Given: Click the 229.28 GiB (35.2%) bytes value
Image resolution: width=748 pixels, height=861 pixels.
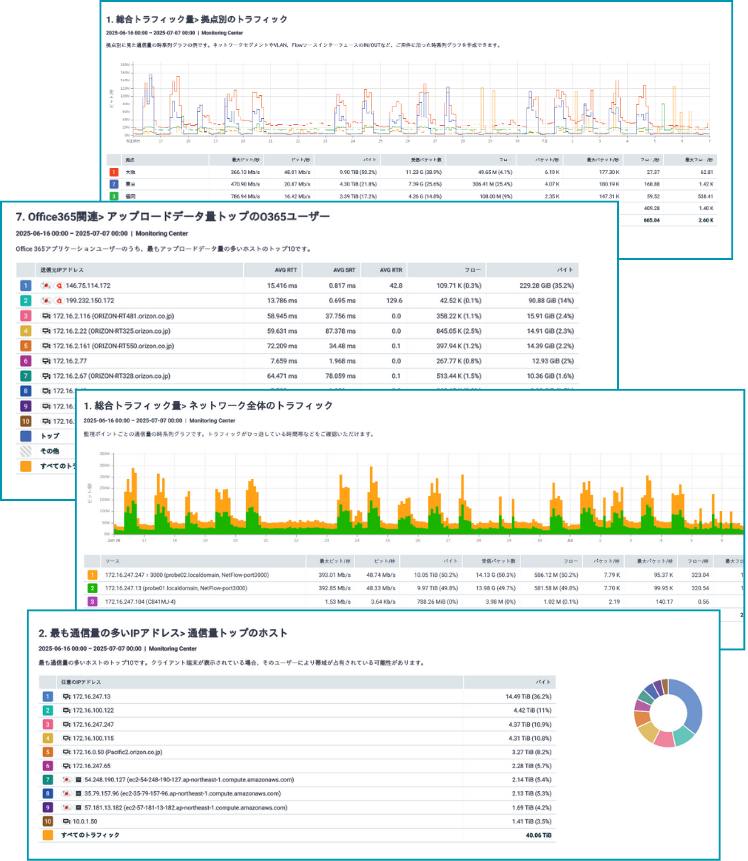Looking at the screenshot, I should (x=546, y=286).
